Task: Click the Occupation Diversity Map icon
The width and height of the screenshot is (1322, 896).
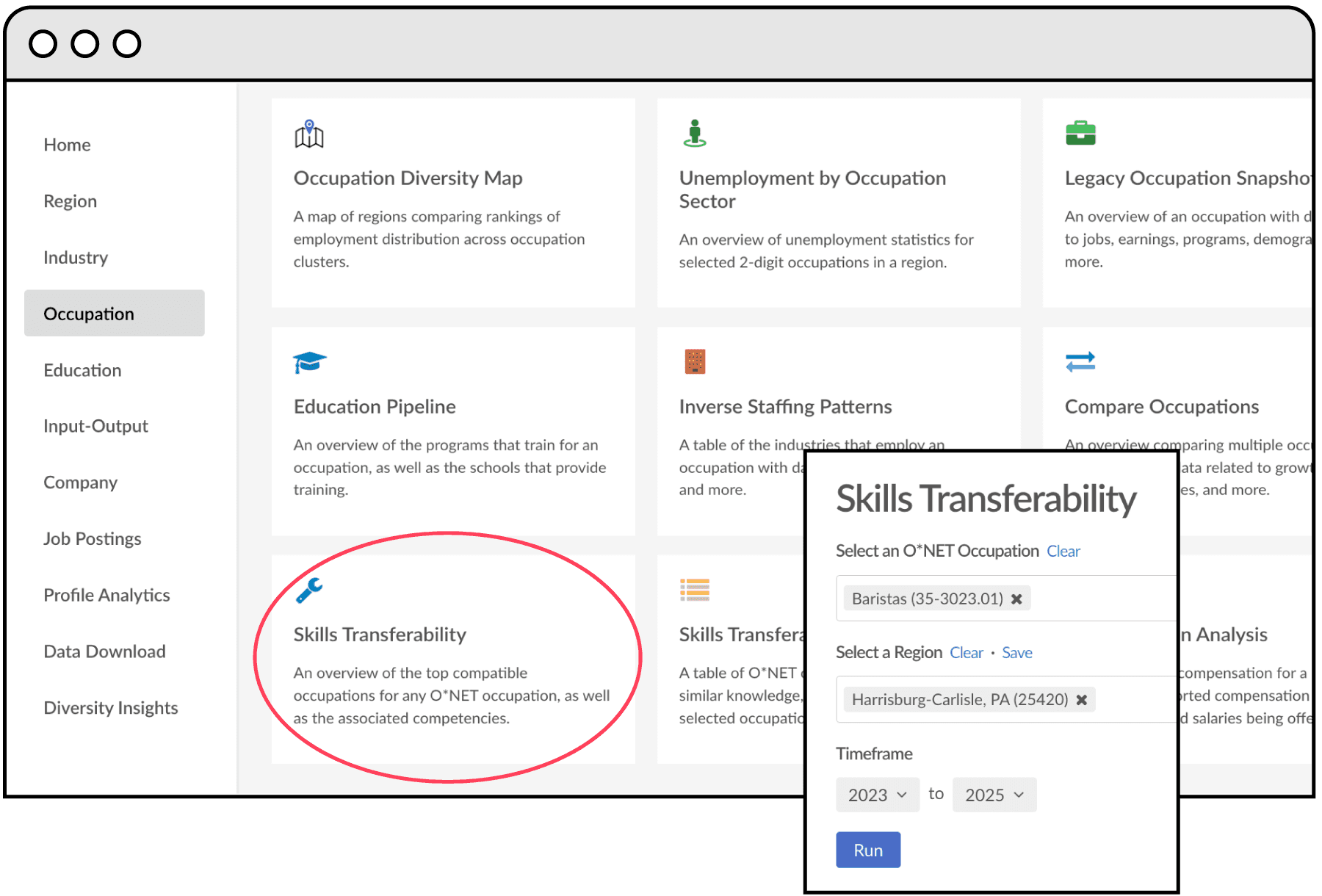Action: coord(309,134)
